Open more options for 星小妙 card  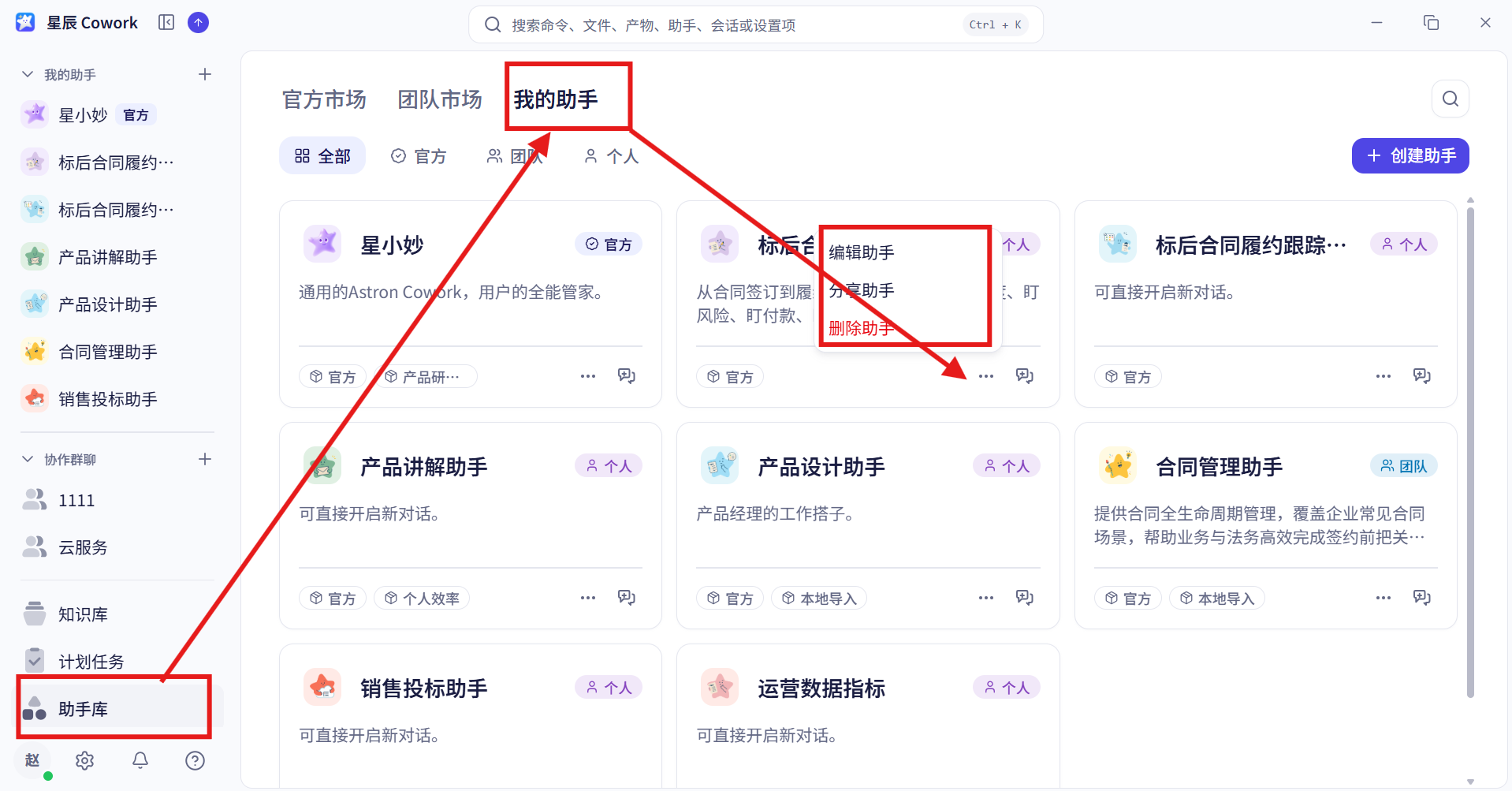pos(588,376)
